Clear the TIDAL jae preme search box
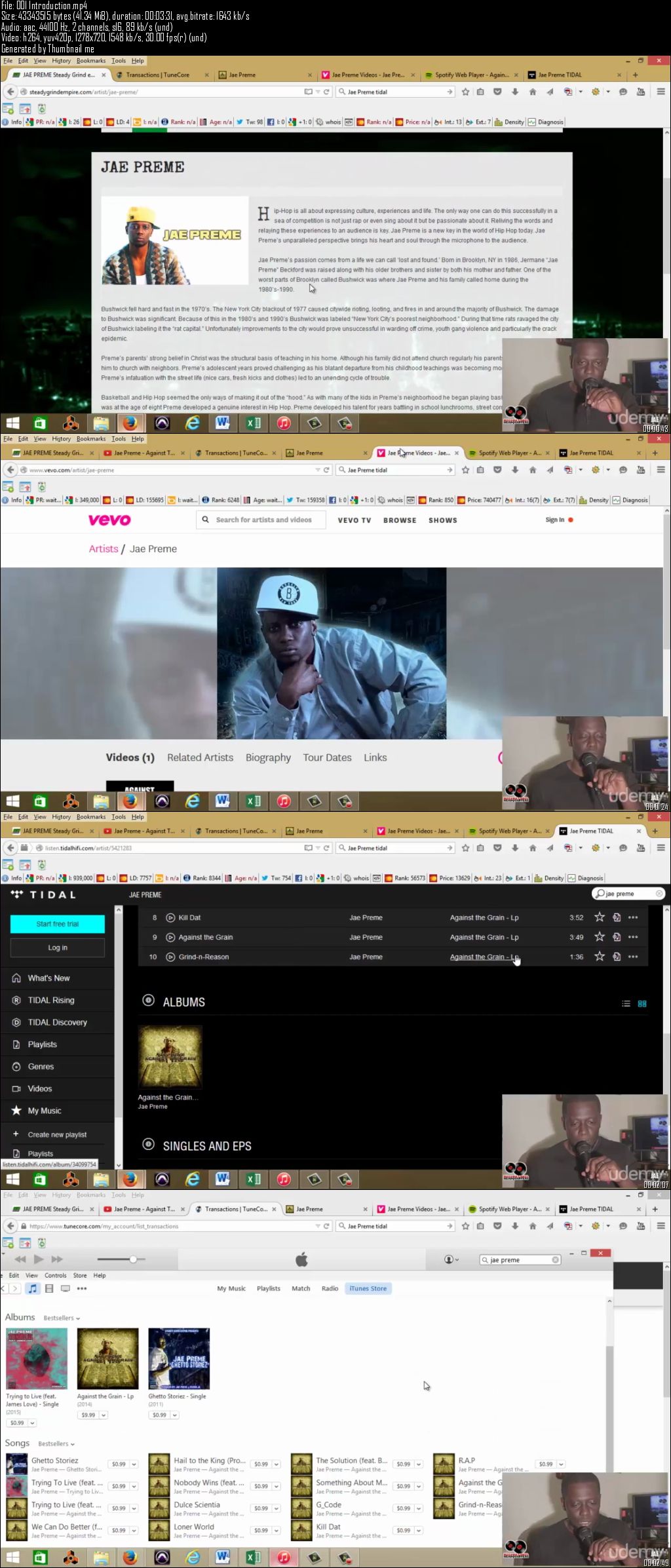671x1568 pixels. (x=659, y=893)
